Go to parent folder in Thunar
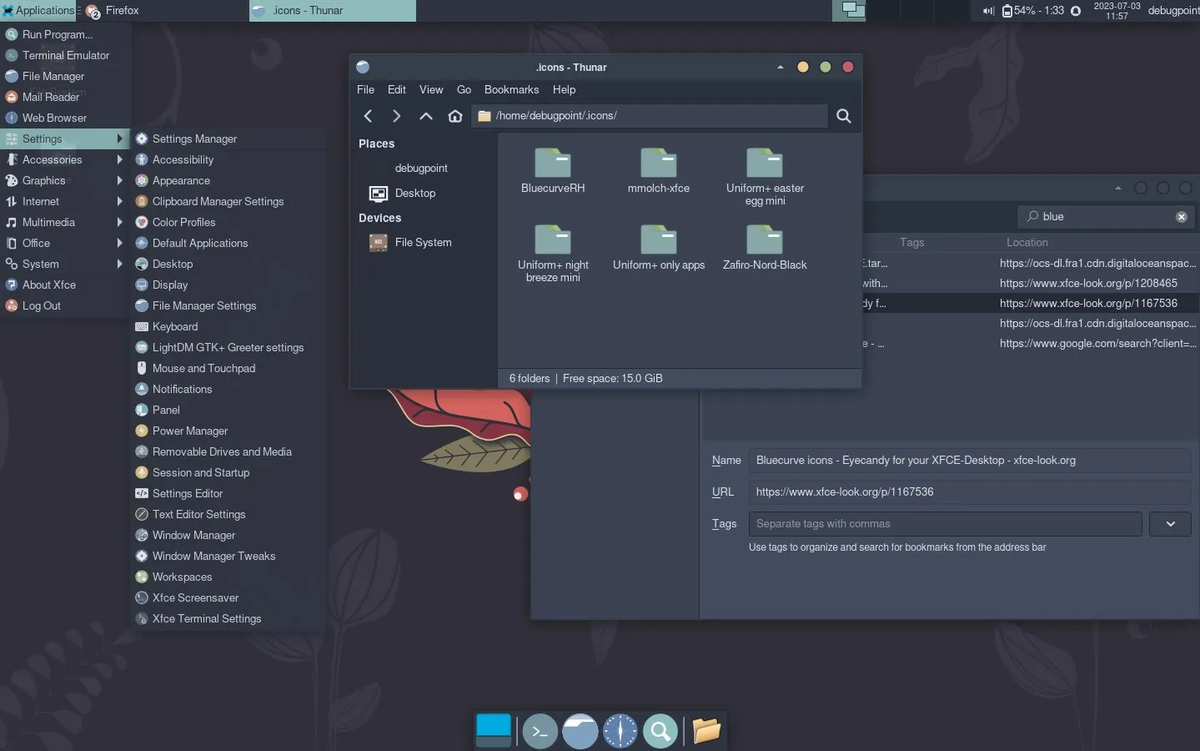1200x751 pixels. click(x=426, y=116)
